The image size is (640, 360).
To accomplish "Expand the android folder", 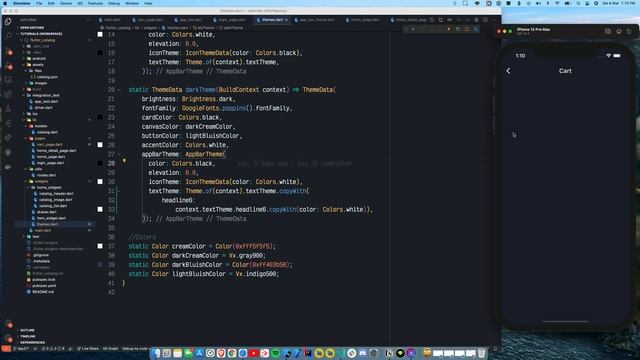I will [x=38, y=58].
